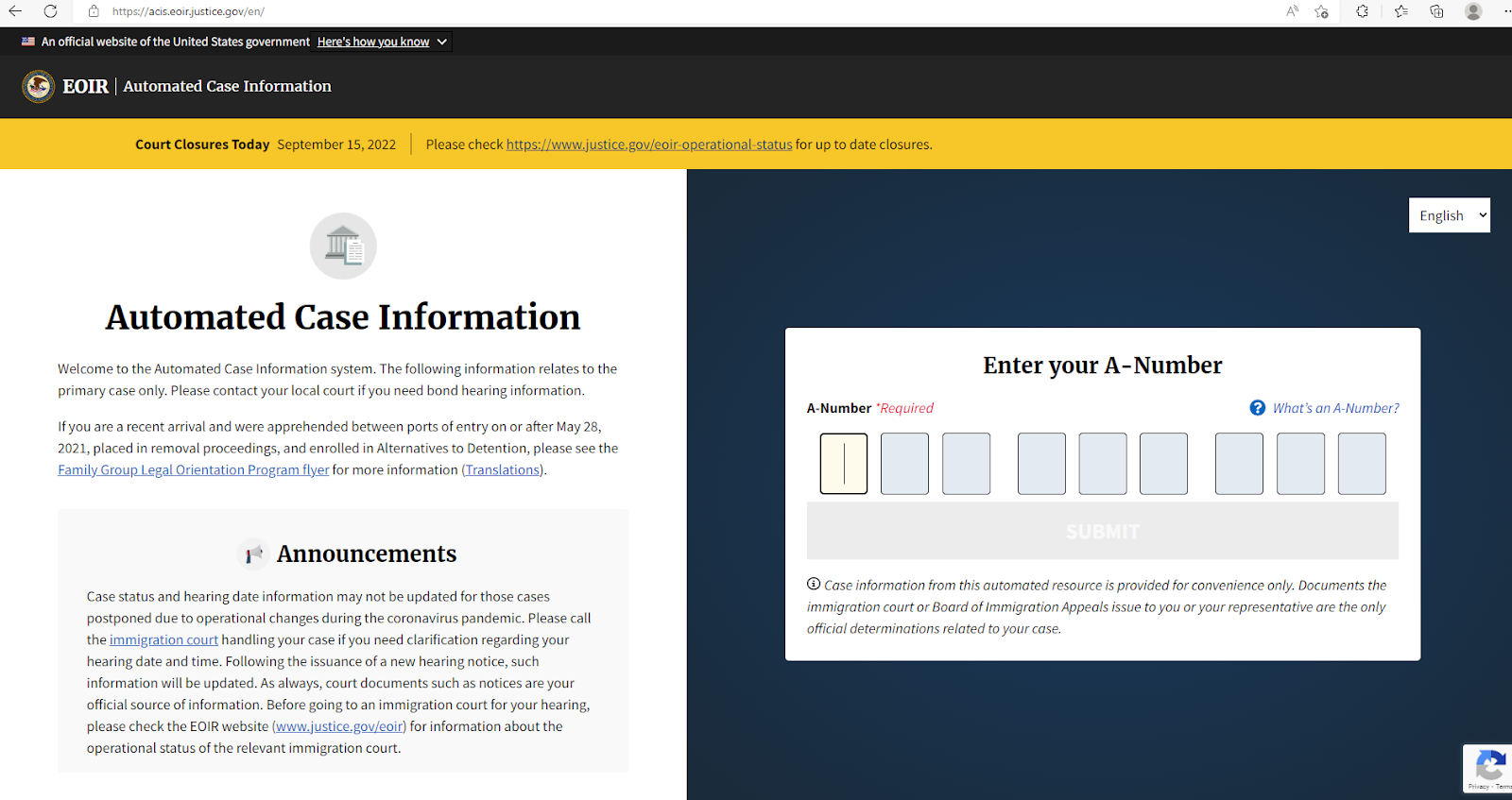Click the user profile avatar icon
The height and width of the screenshot is (800, 1512).
(1473, 11)
